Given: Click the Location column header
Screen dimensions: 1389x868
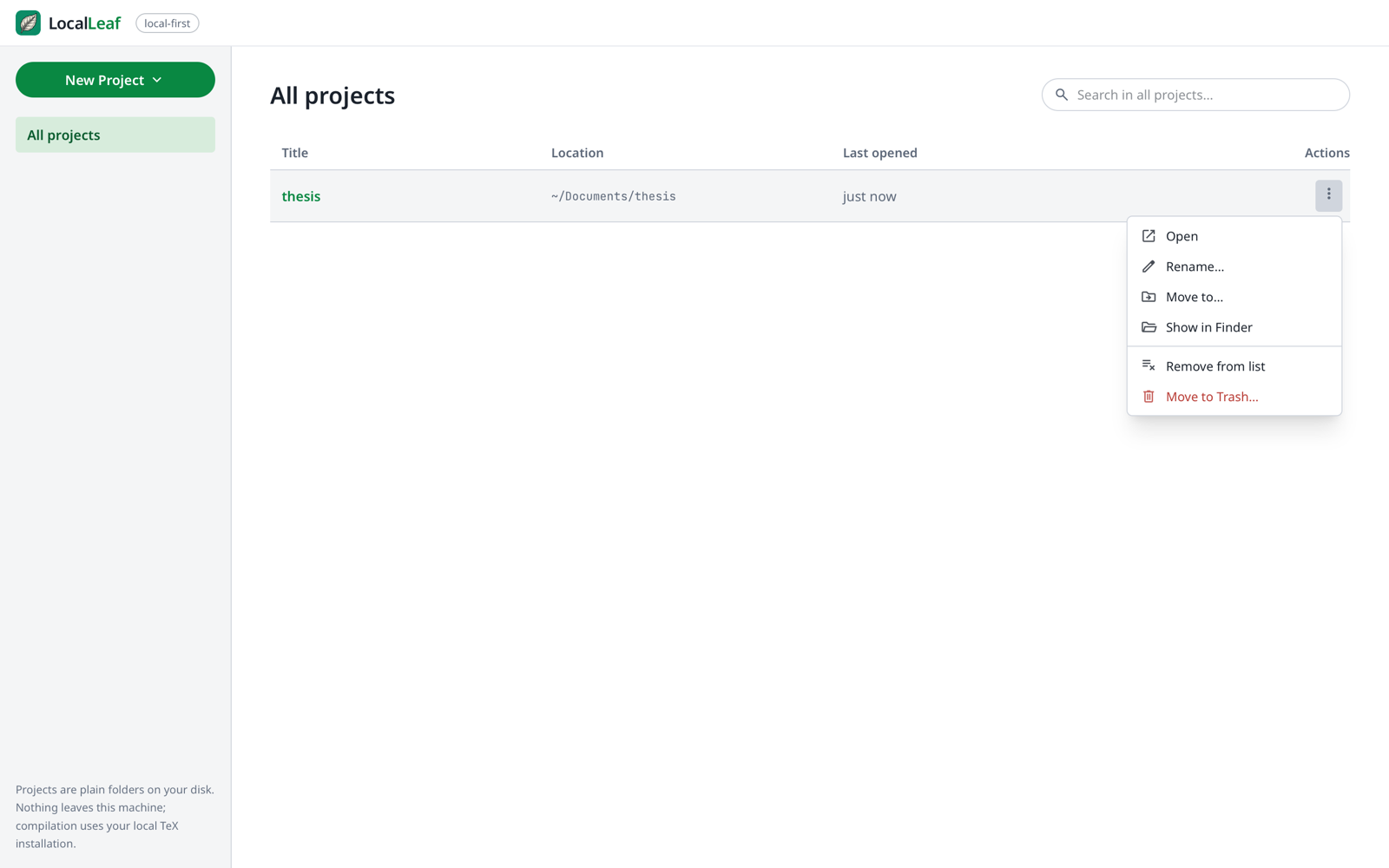Looking at the screenshot, I should [577, 153].
